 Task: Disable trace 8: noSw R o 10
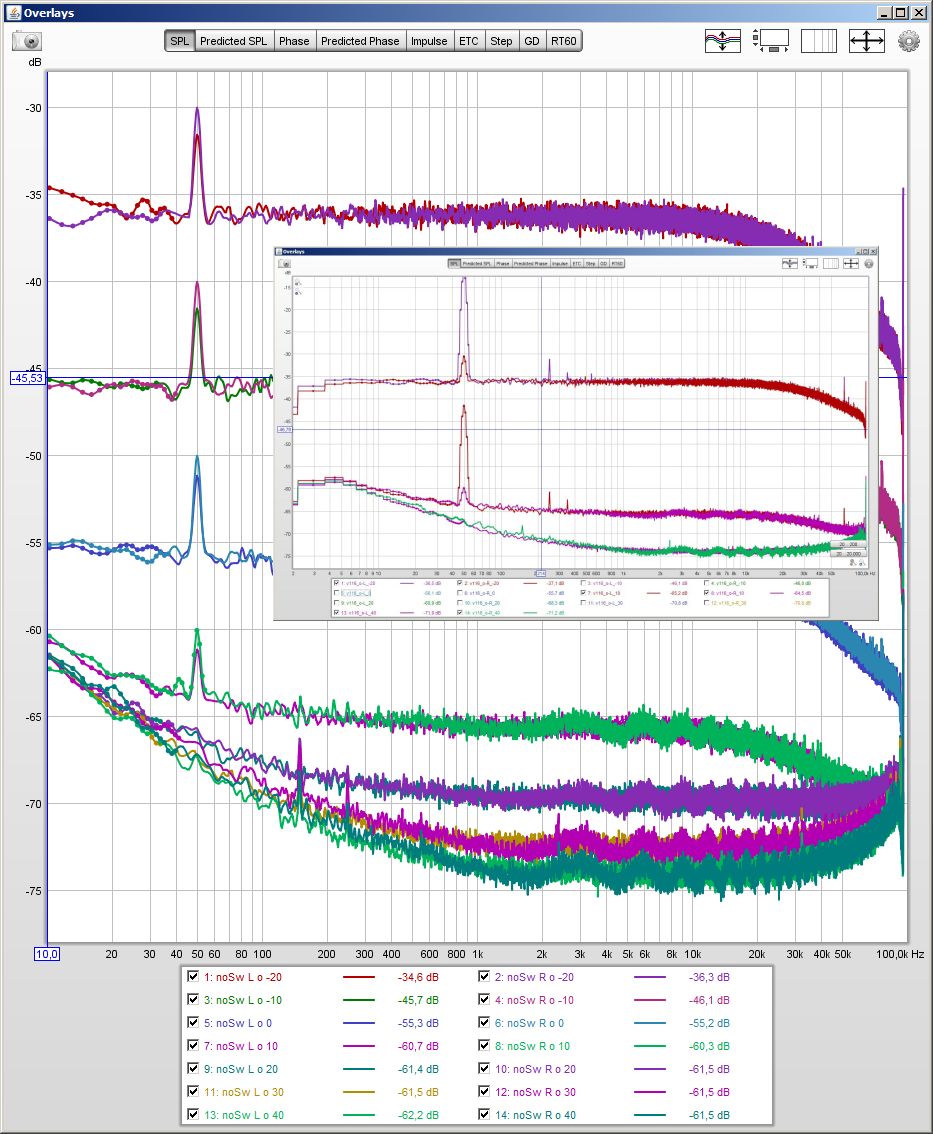[484, 1045]
